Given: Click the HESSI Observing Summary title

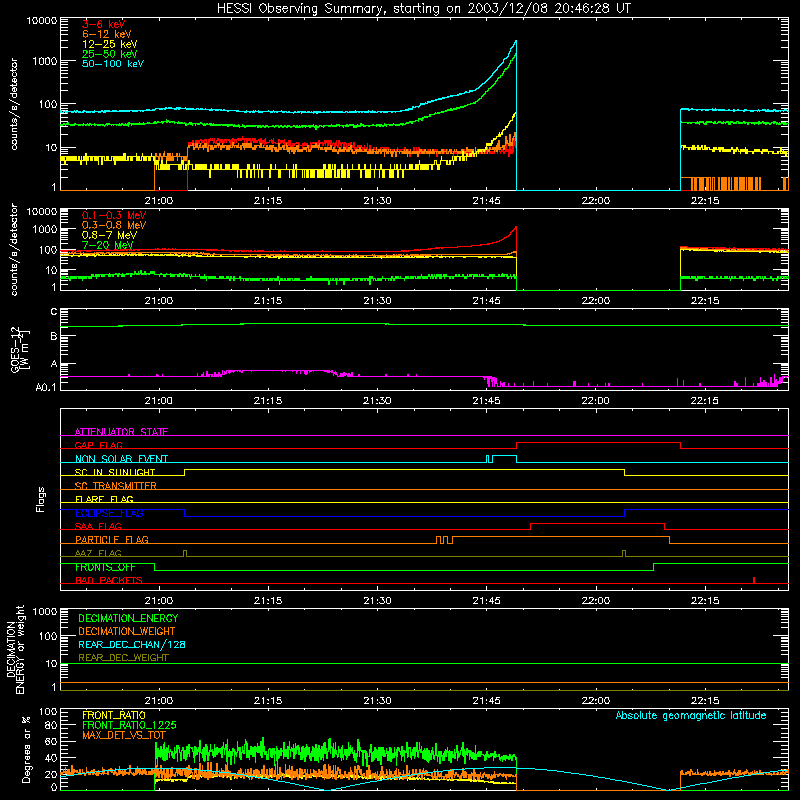Looking at the screenshot, I should pos(423,9).
